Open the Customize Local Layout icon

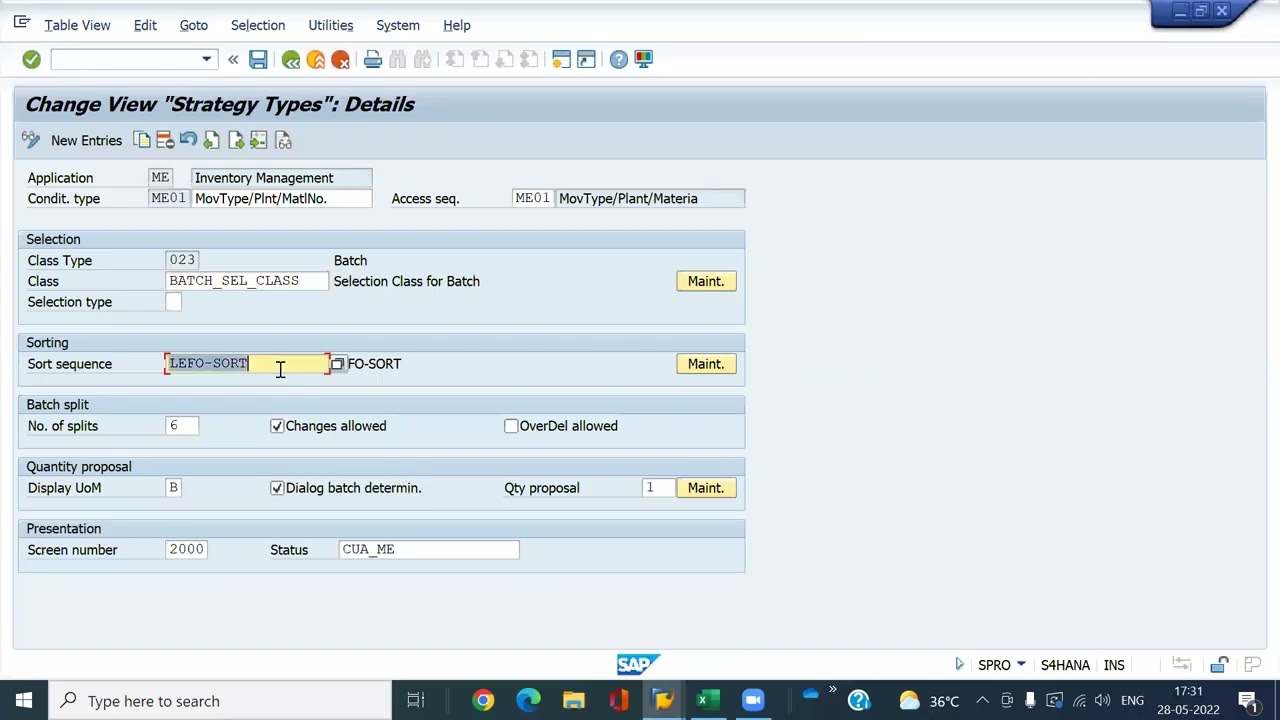[x=644, y=60]
